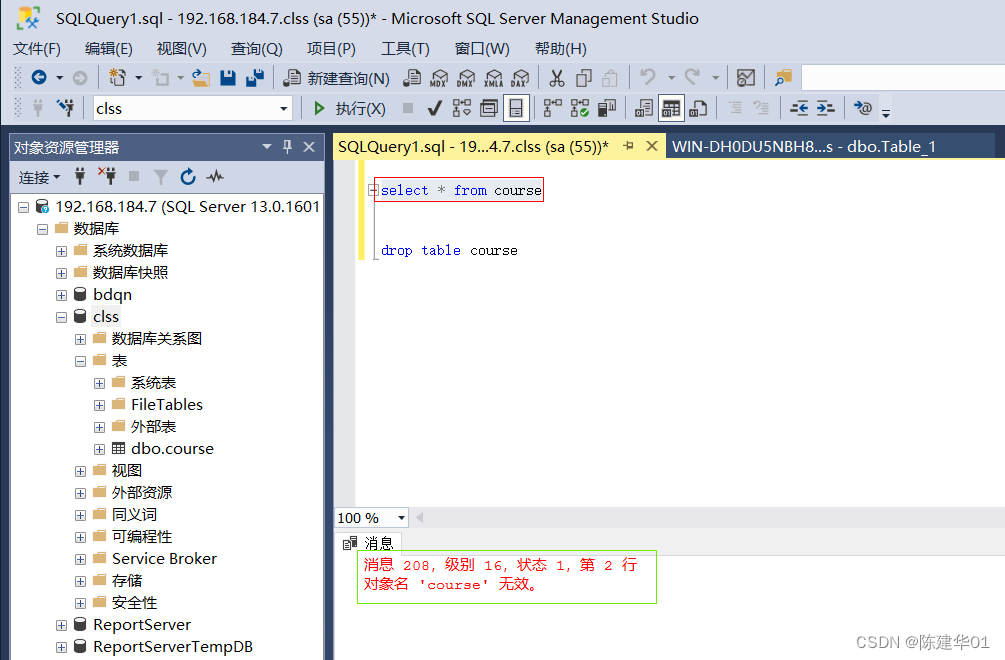Expand the dbo.course table node
The height and width of the screenshot is (660, 1005).
(98, 448)
